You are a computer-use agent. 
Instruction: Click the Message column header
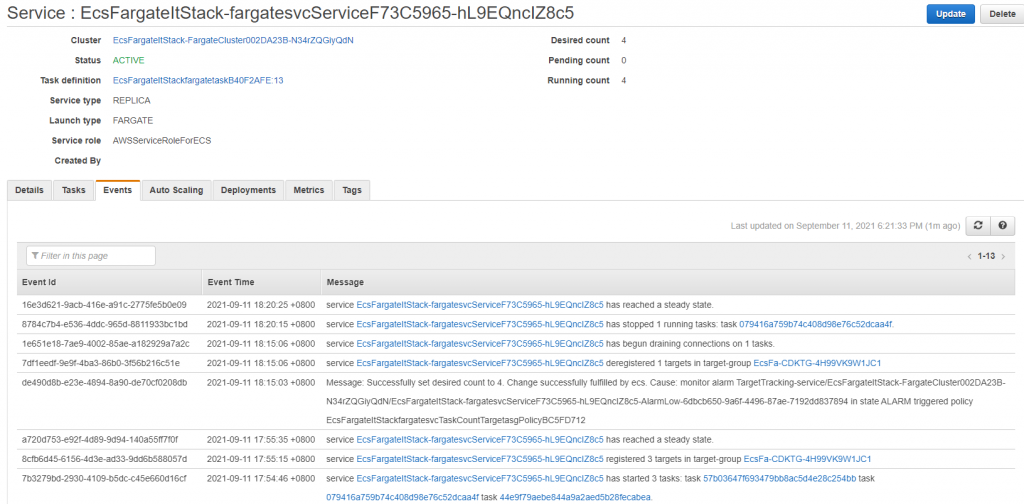pos(668,282)
